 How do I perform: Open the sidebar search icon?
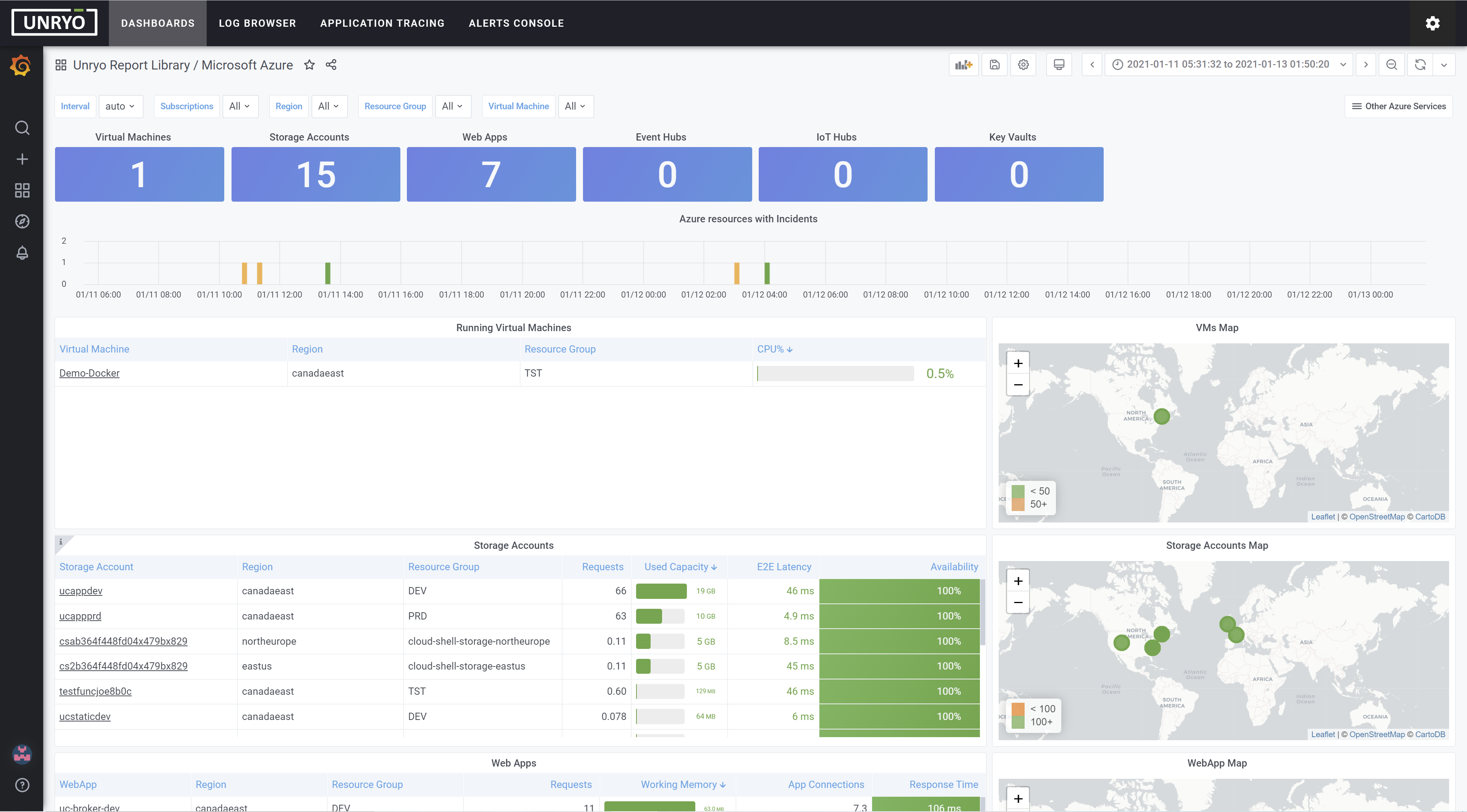pyautogui.click(x=22, y=128)
